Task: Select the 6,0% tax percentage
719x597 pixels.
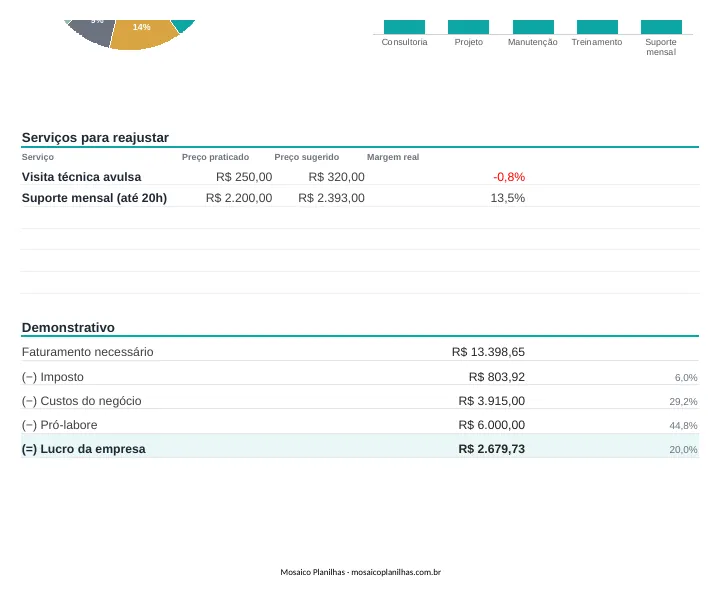Action: pos(686,378)
